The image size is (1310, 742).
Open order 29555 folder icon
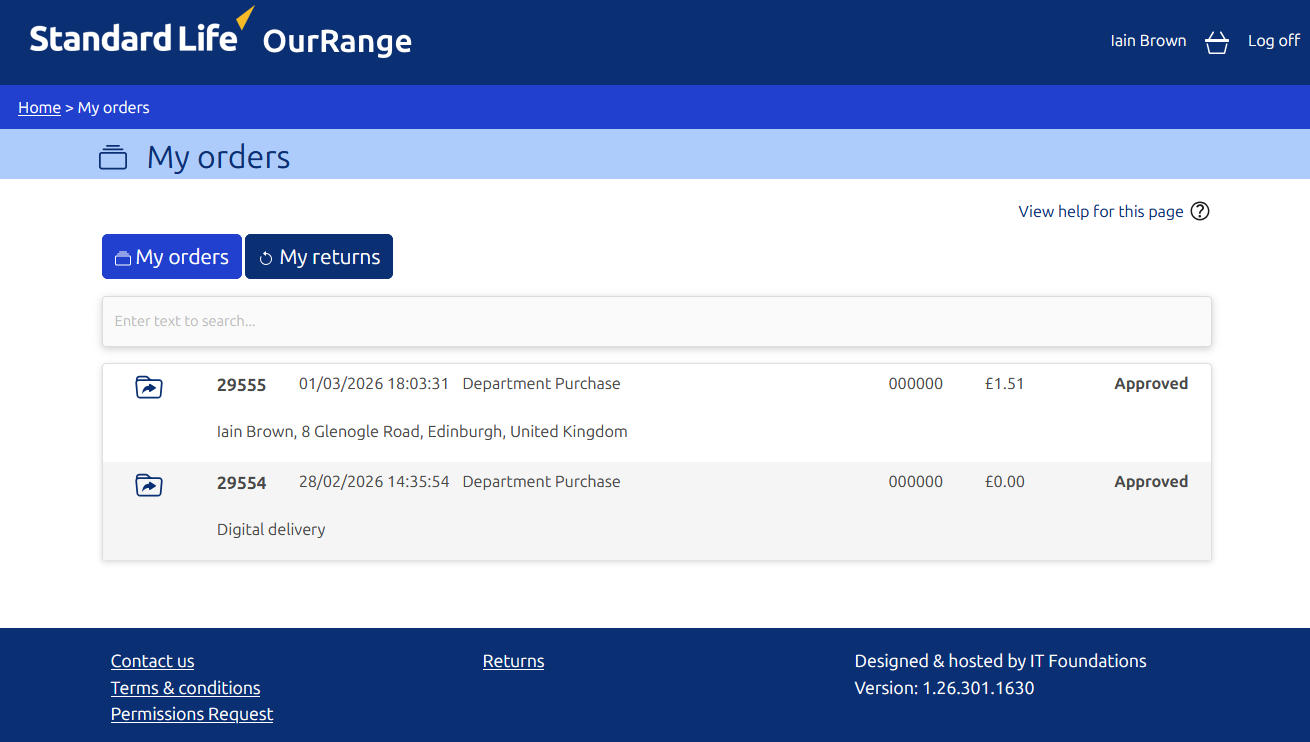pos(149,387)
